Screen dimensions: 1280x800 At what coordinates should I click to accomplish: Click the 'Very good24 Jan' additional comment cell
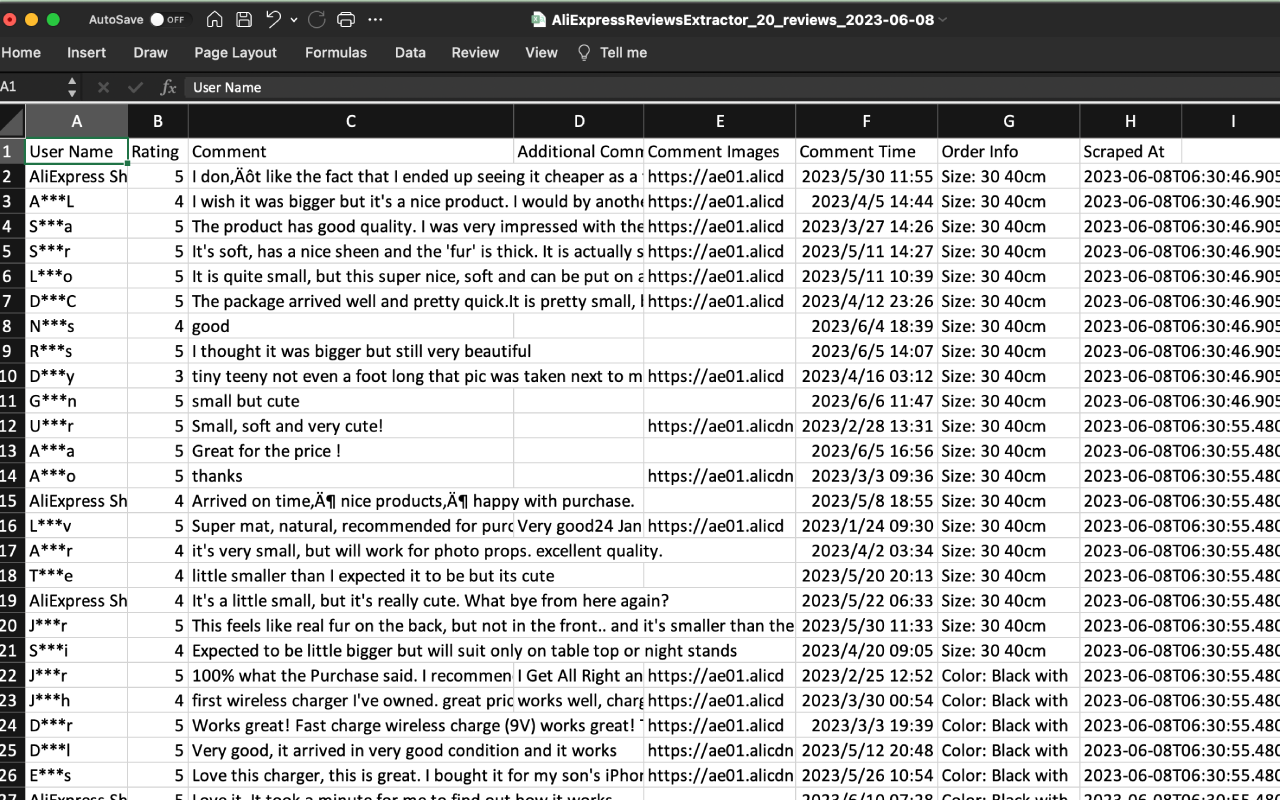tap(579, 526)
